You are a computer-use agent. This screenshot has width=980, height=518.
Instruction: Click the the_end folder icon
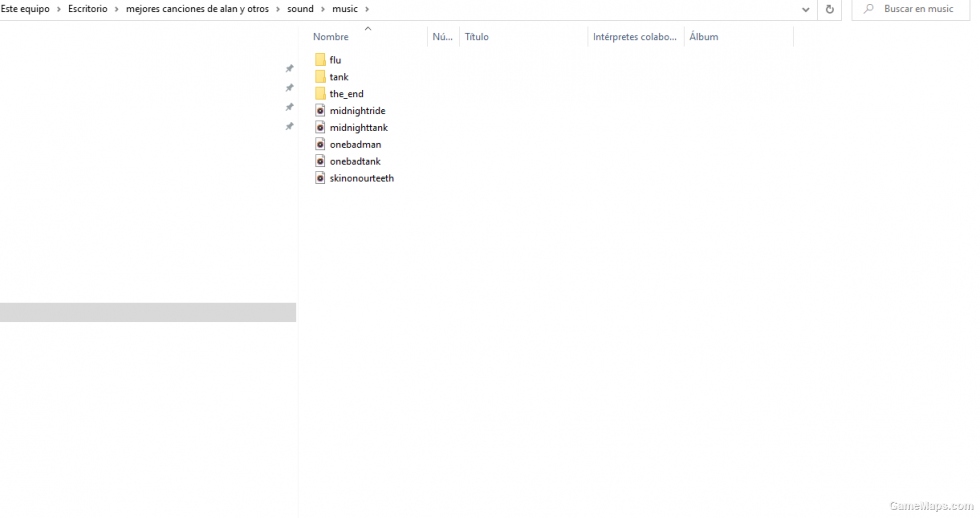point(320,94)
